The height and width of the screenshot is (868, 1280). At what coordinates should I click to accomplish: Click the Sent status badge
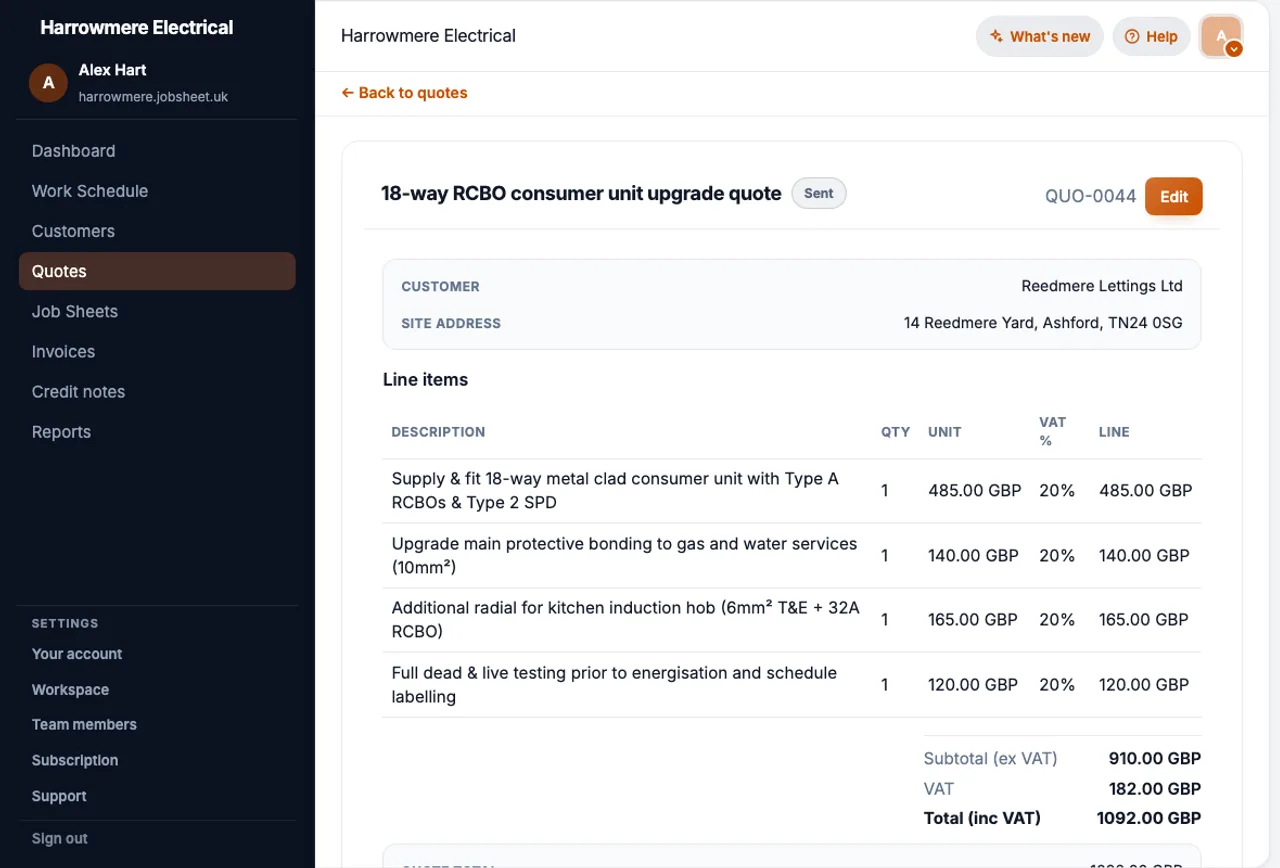coord(819,193)
